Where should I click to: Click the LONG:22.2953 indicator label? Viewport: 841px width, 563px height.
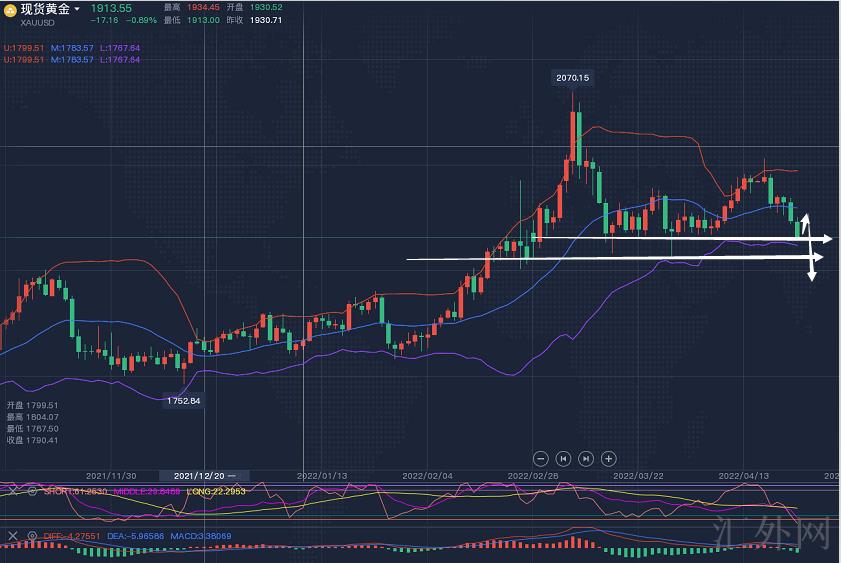pyautogui.click(x=216, y=491)
